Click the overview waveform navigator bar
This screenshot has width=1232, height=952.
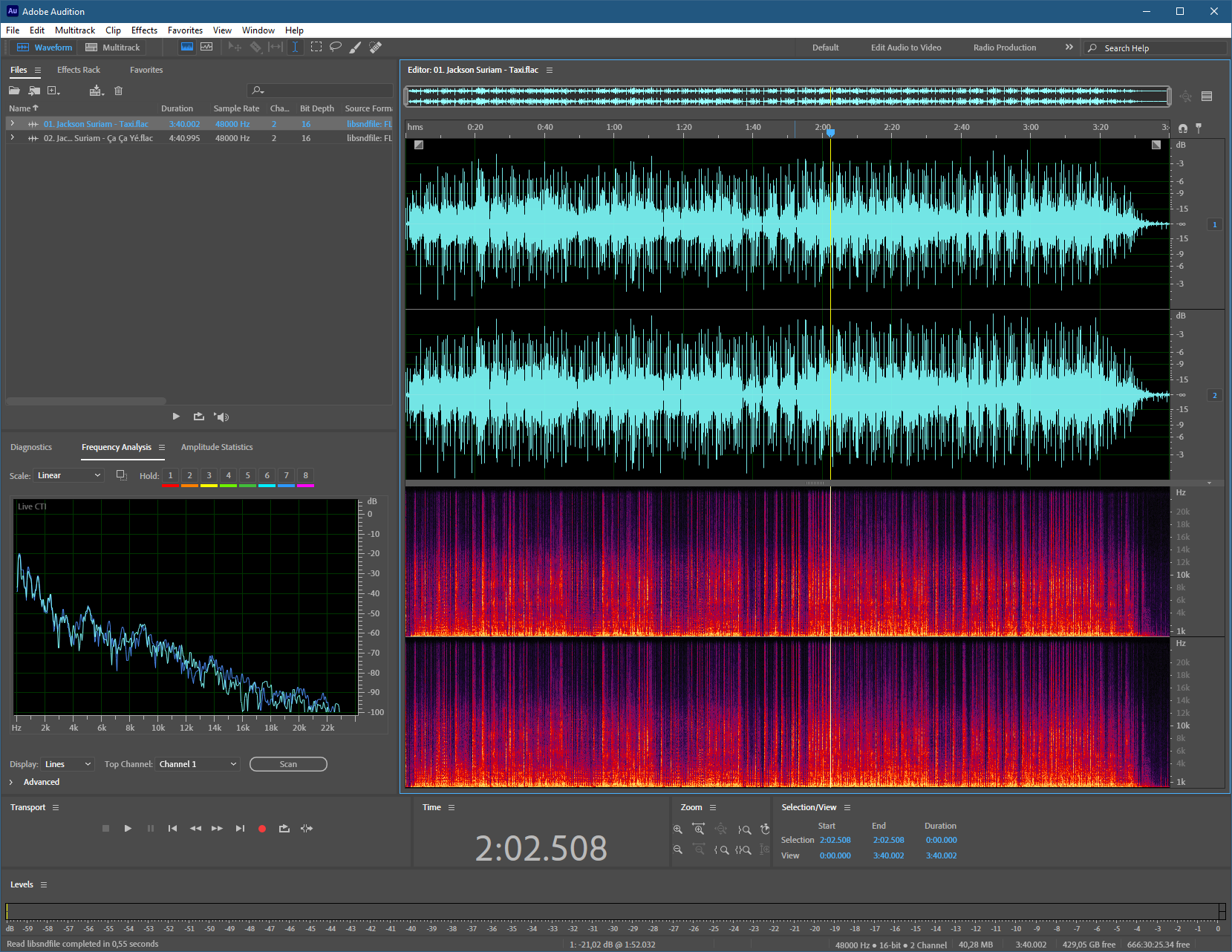(787, 96)
